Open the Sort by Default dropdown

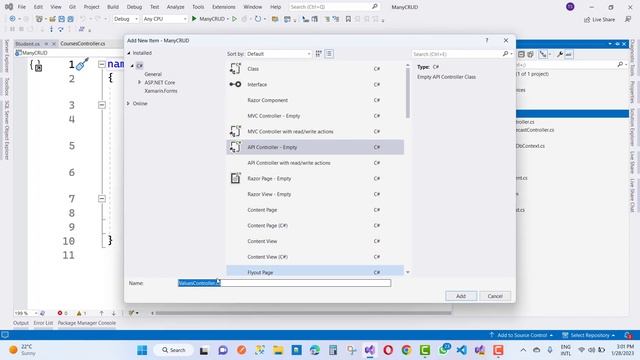279,54
